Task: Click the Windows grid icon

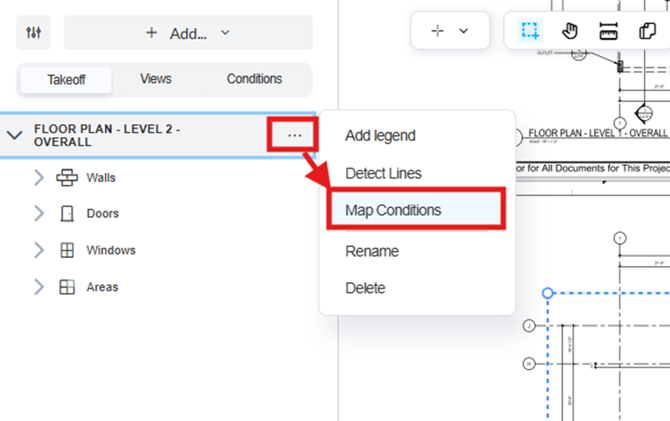Action: coord(67,250)
